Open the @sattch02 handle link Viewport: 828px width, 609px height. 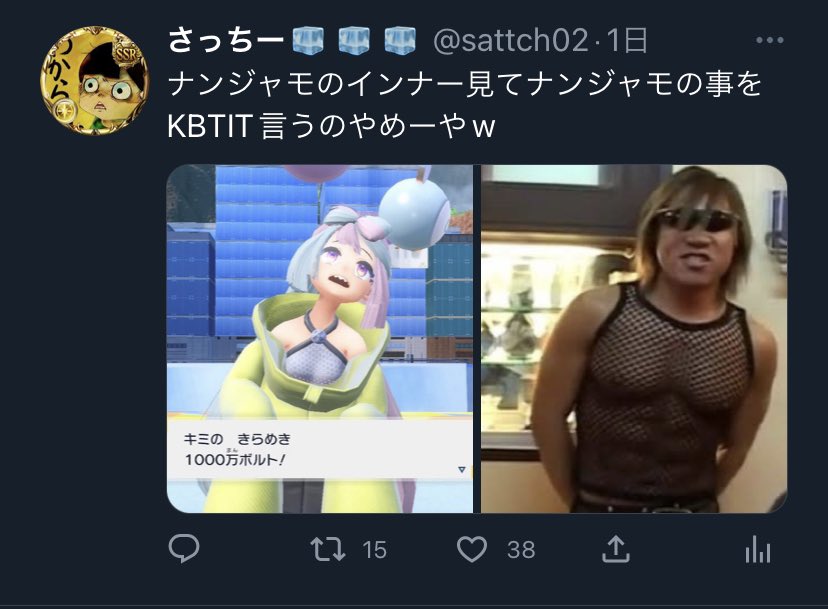[x=510, y=41]
